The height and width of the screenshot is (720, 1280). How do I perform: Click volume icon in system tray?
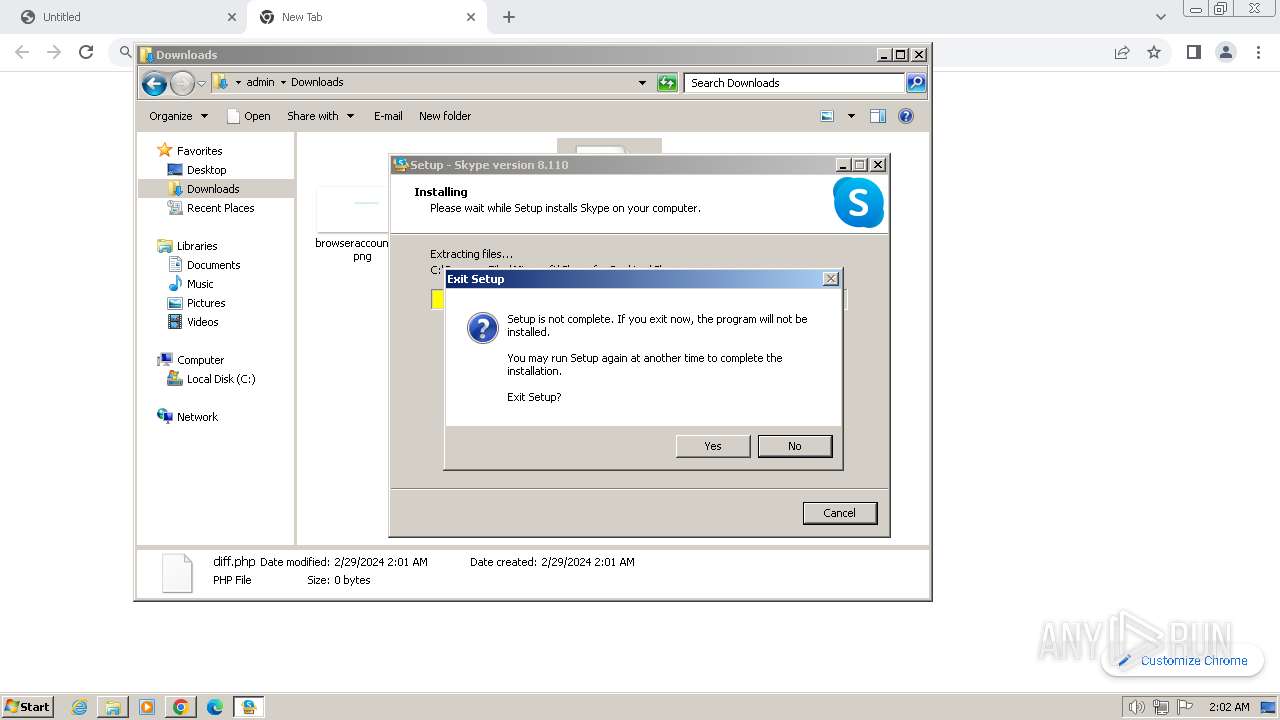point(1136,707)
